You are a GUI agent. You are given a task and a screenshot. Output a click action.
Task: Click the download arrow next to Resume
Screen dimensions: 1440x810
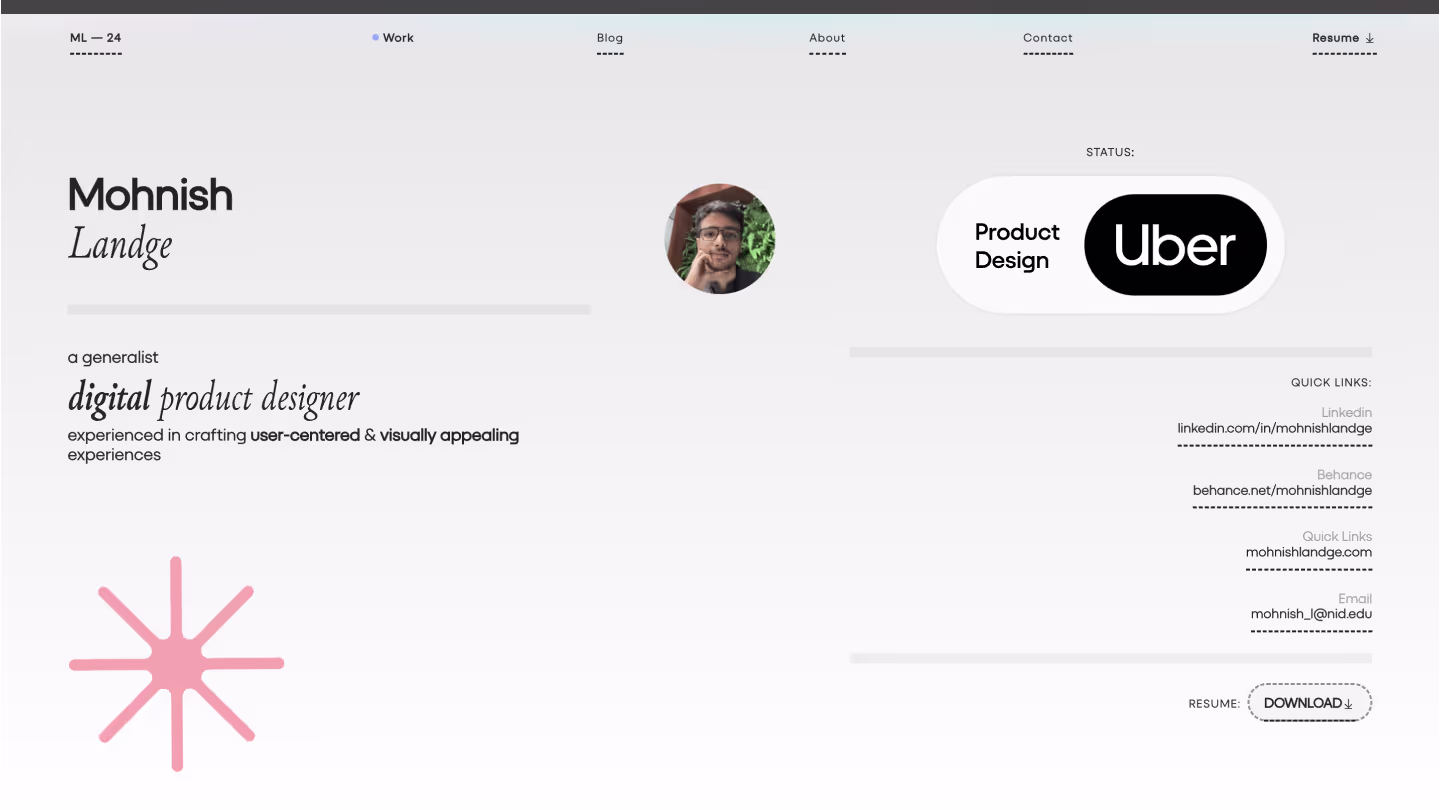click(x=1370, y=39)
